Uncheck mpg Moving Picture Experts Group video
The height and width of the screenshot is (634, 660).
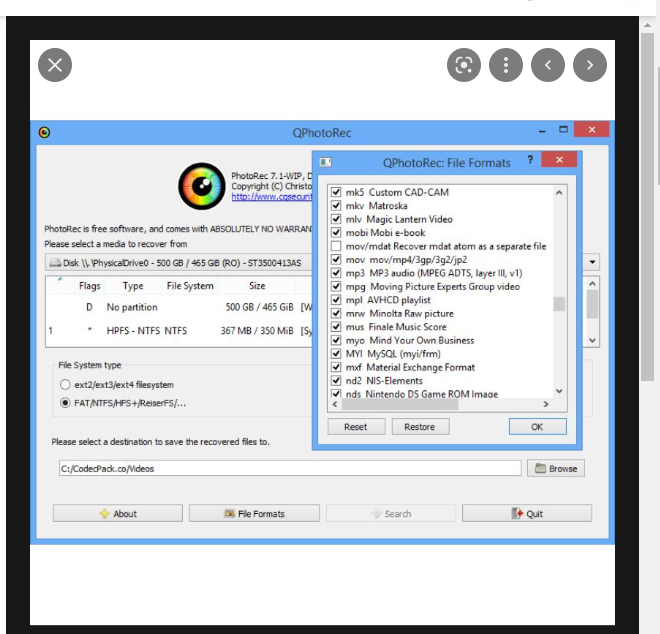click(335, 287)
